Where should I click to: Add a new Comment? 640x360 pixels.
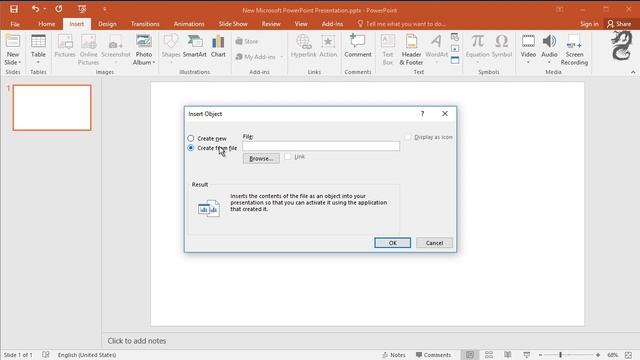[358, 41]
